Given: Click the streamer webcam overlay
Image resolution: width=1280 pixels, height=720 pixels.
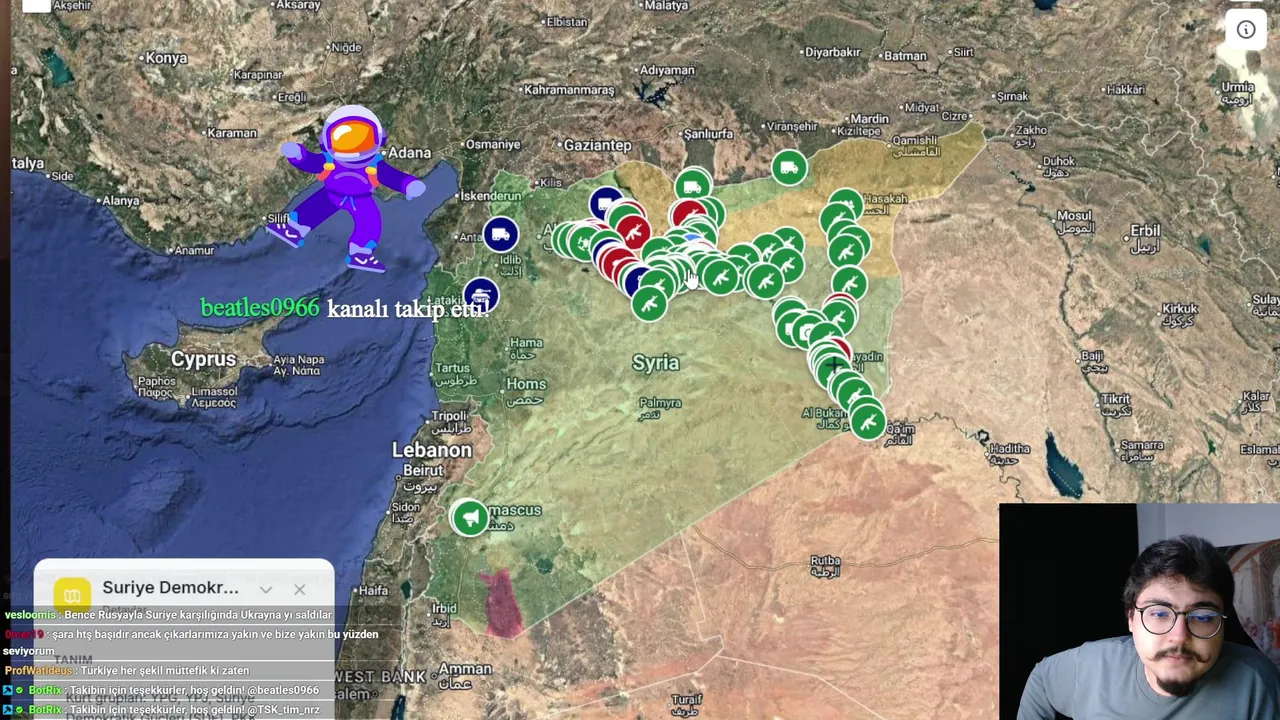Looking at the screenshot, I should click(x=1139, y=612).
